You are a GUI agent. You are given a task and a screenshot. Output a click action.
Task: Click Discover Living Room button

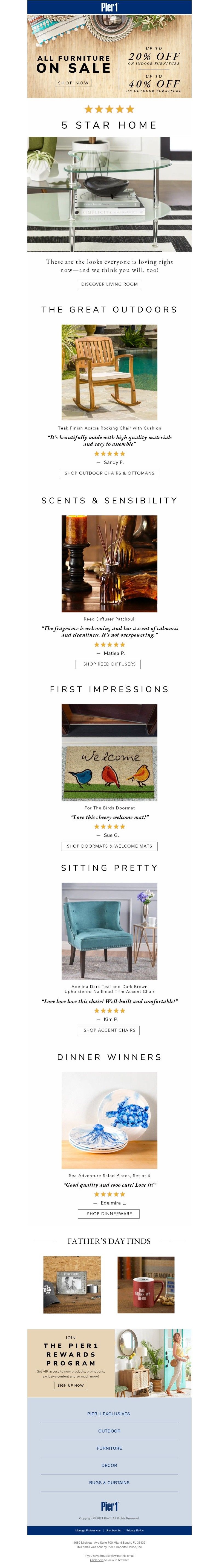tap(109, 284)
